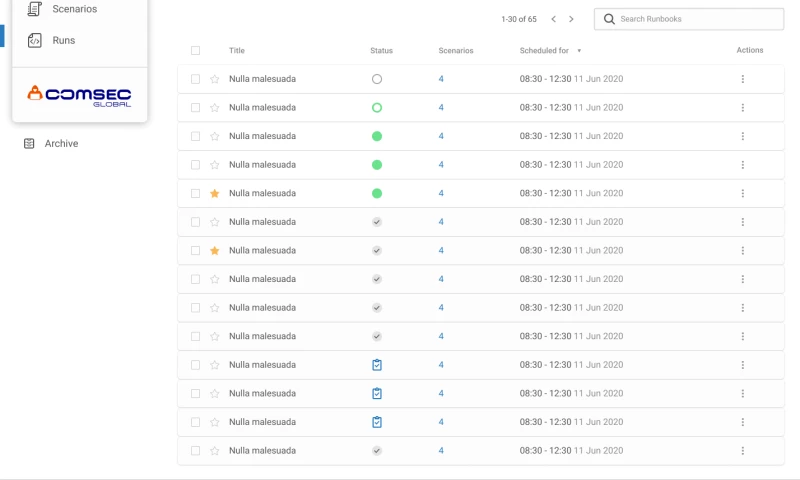Viewport: 800px width, 480px height.
Task: Sort by the Scenarios column header
Action: (456, 50)
